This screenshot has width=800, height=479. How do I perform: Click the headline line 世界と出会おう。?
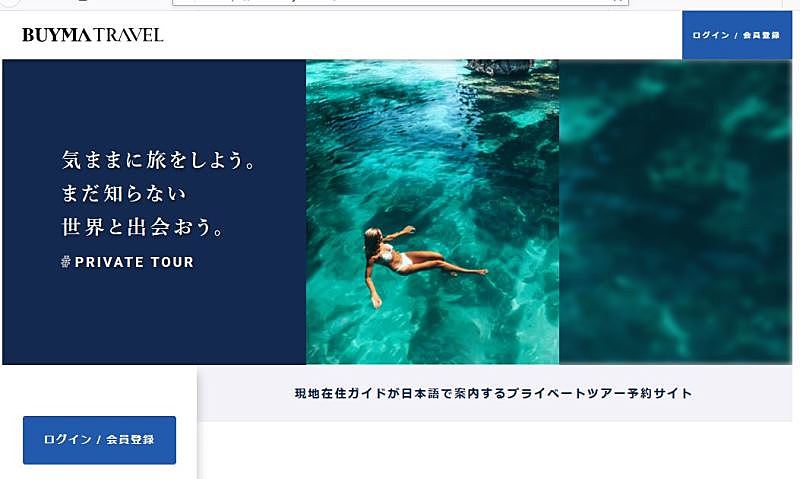(143, 227)
